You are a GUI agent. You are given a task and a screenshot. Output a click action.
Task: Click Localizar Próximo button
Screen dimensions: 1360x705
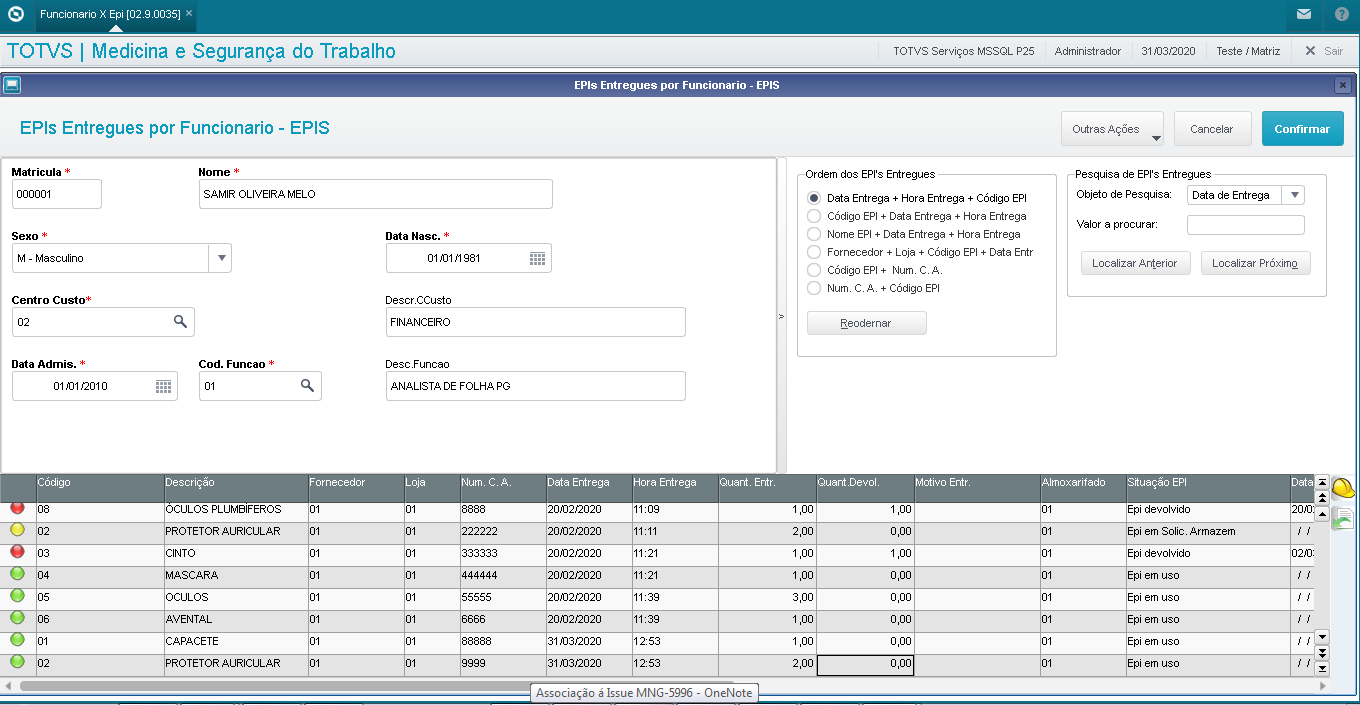pos(1255,263)
